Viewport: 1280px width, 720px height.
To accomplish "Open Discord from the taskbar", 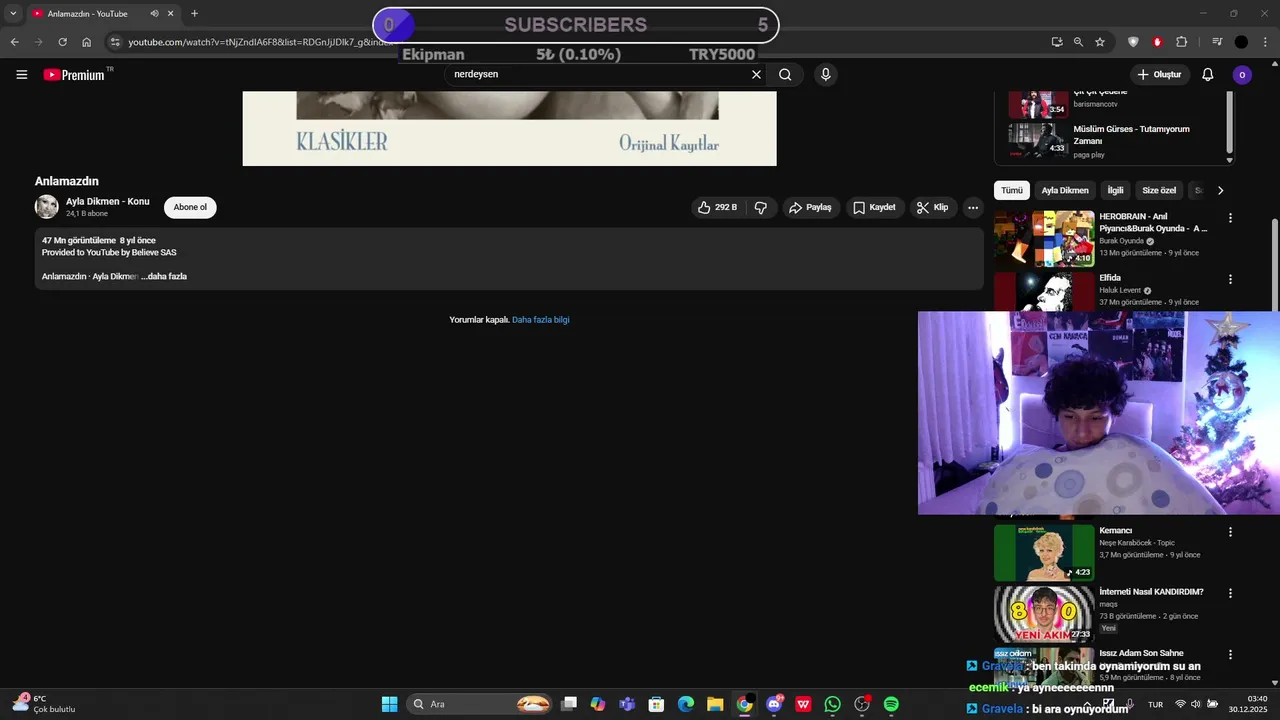I will point(774,704).
